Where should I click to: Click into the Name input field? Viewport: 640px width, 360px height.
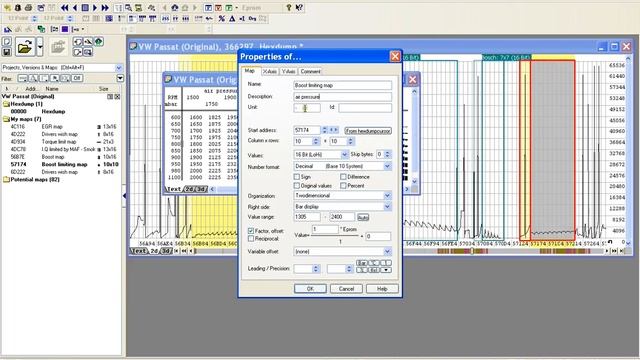point(342,85)
